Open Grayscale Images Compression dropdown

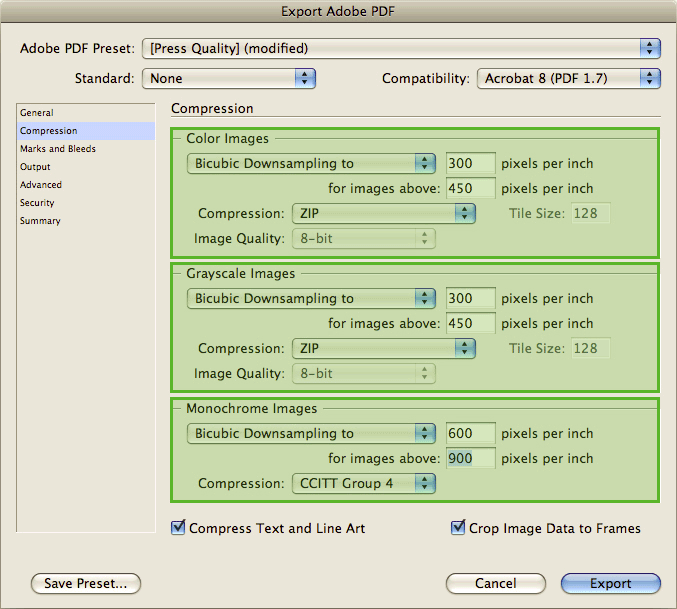[383, 348]
